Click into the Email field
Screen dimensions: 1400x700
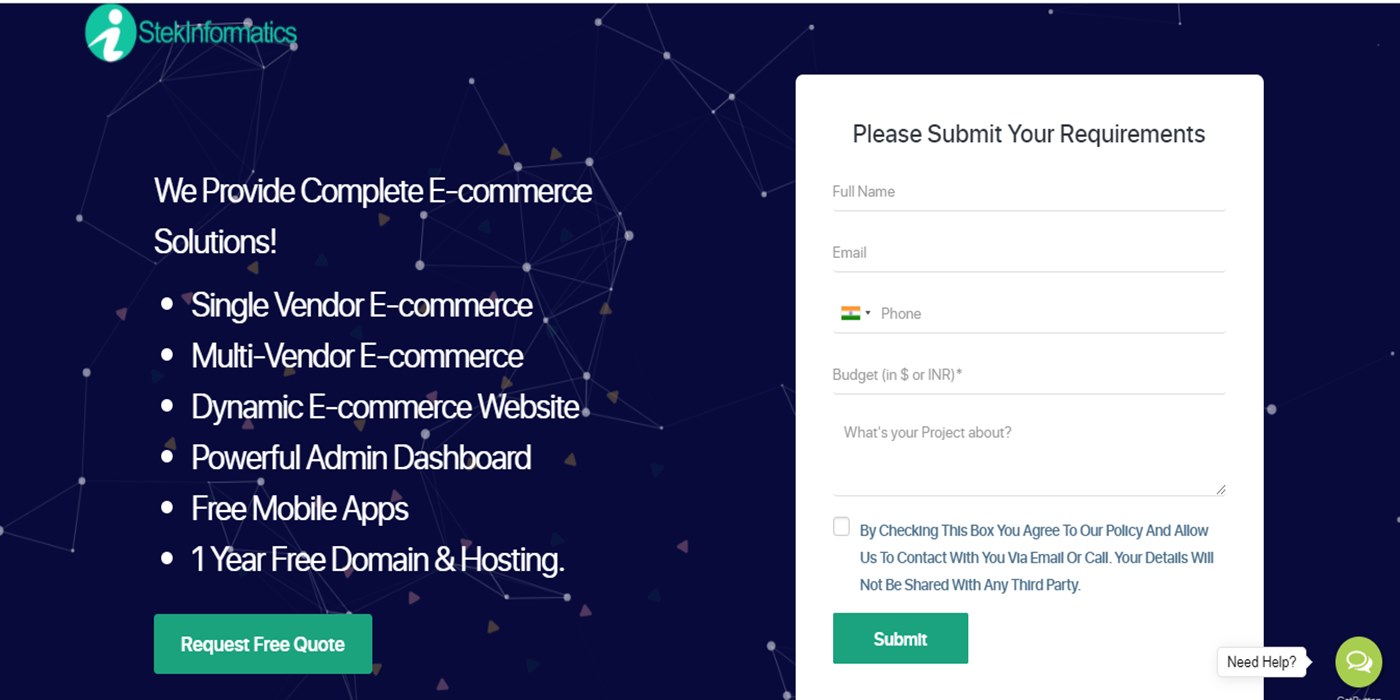[x=1028, y=253]
